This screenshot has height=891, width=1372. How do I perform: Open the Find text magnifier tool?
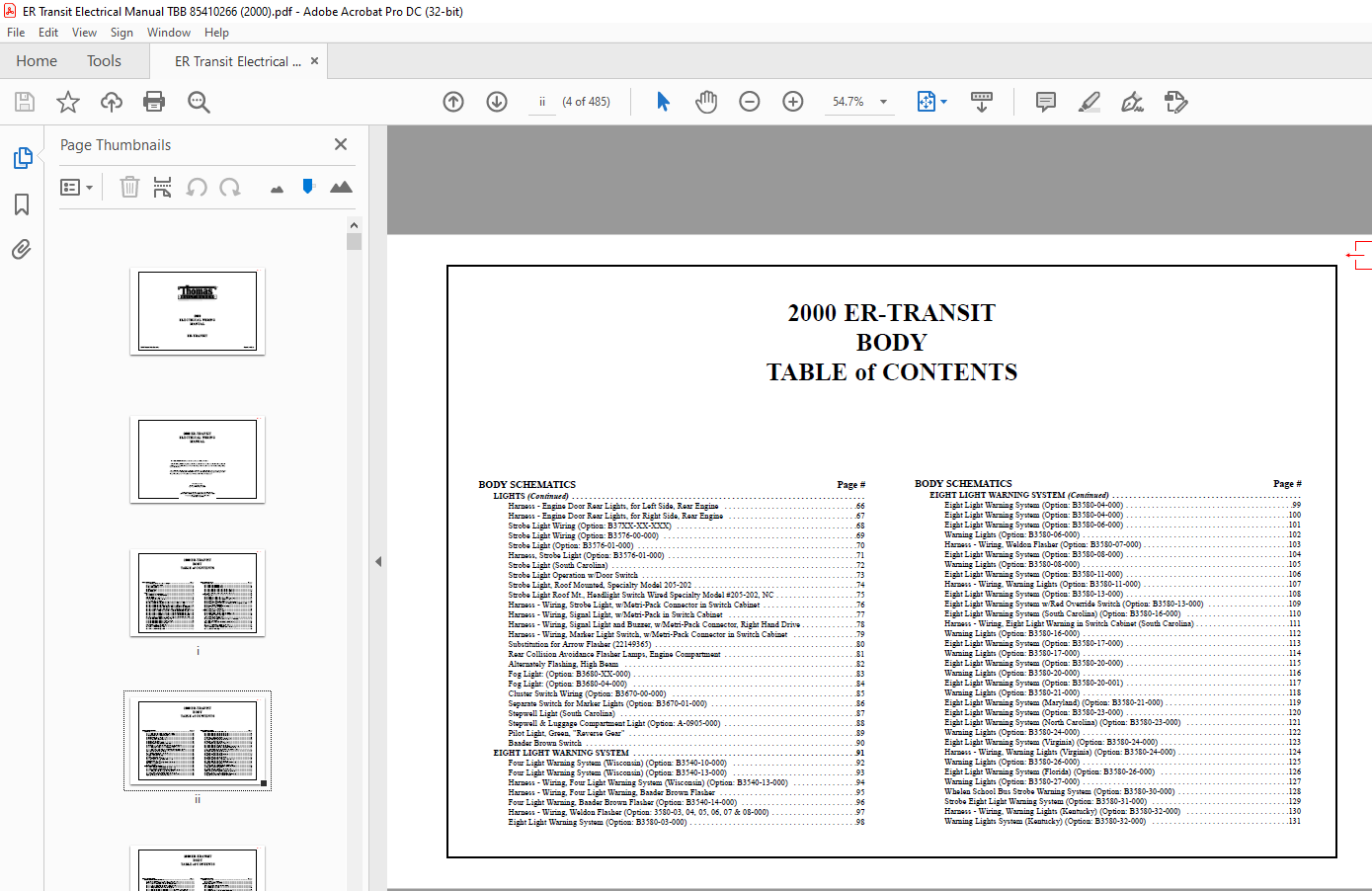199,102
